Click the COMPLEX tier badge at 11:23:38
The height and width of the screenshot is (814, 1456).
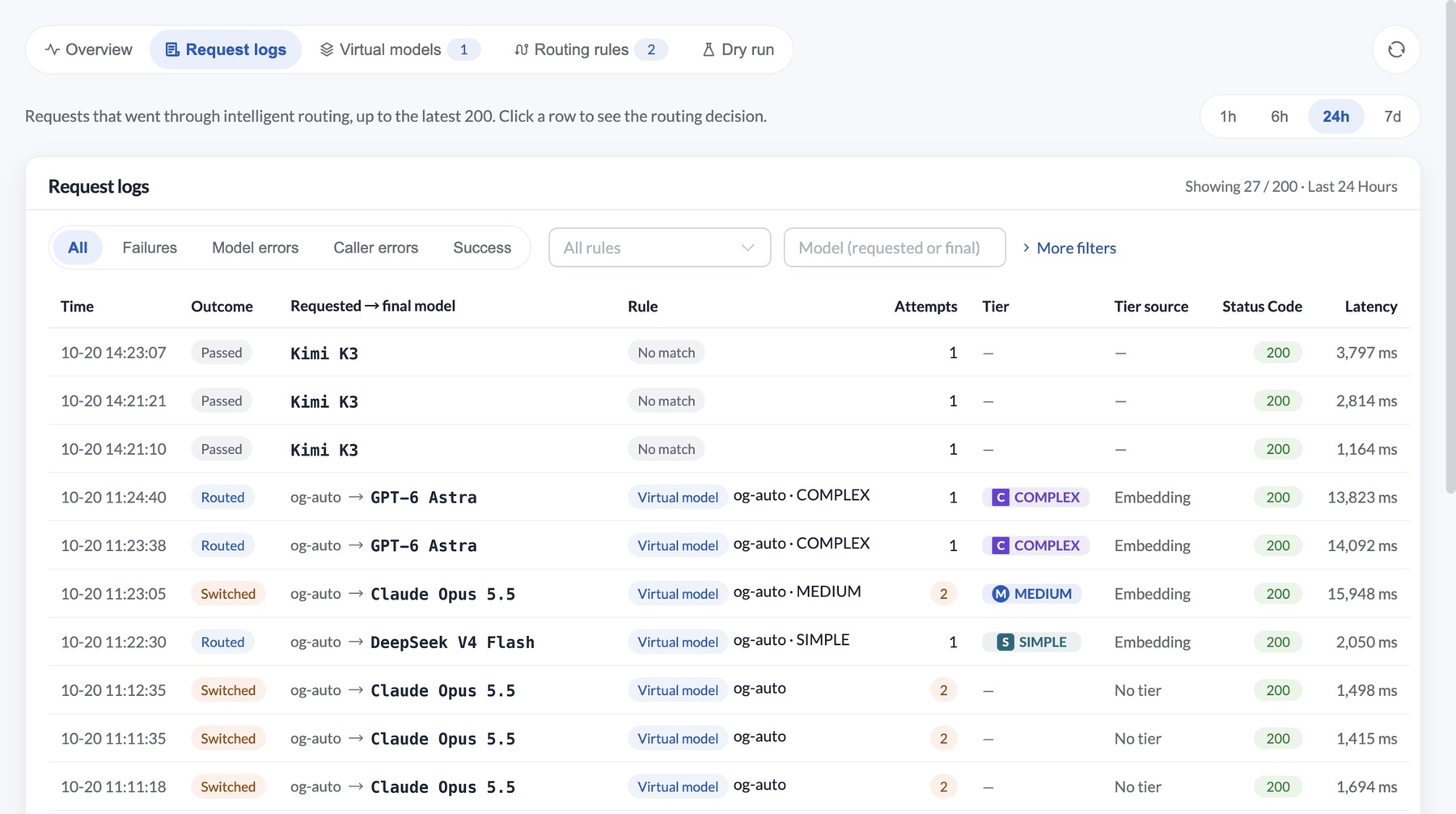[1035, 545]
